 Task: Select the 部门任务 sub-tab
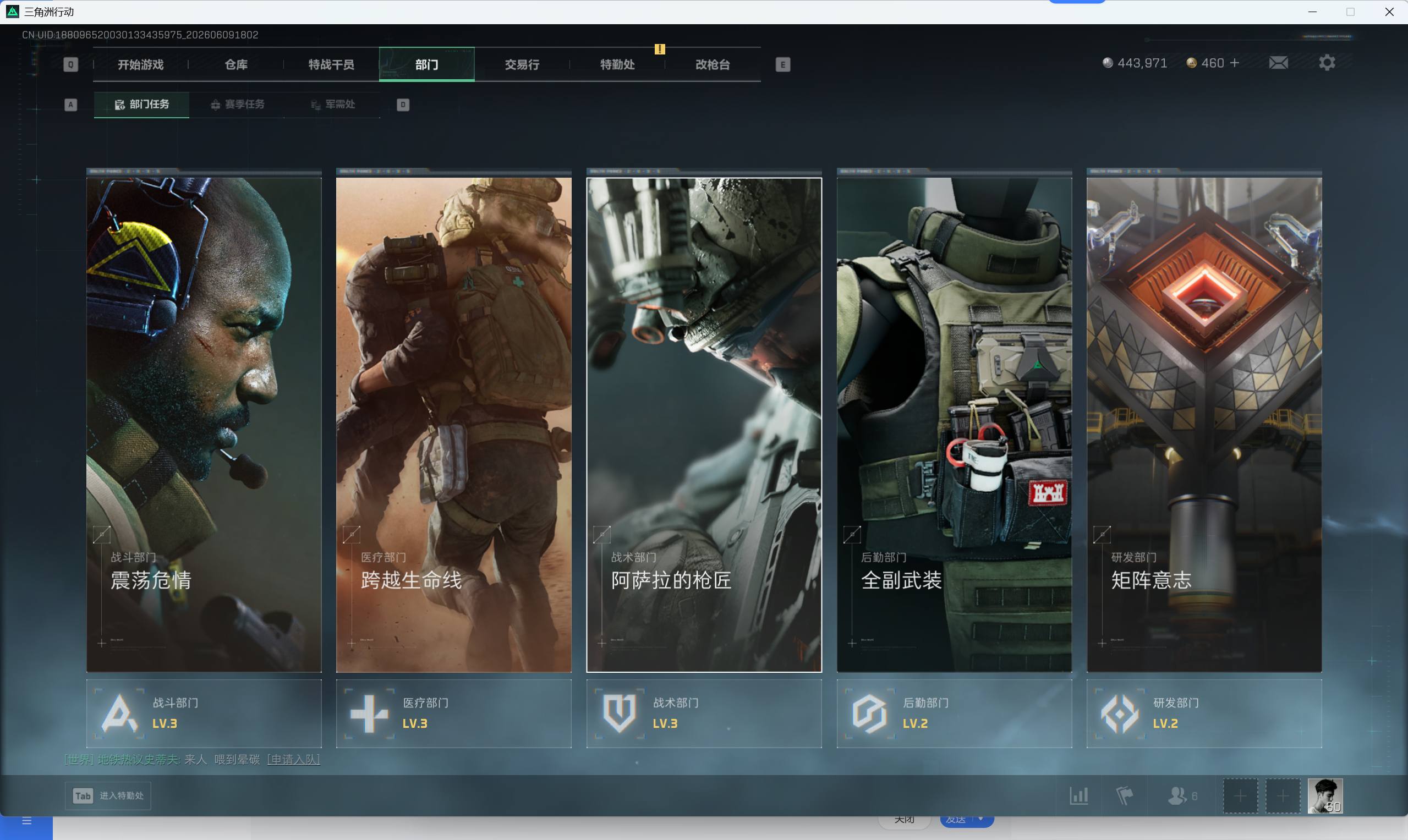(x=141, y=105)
